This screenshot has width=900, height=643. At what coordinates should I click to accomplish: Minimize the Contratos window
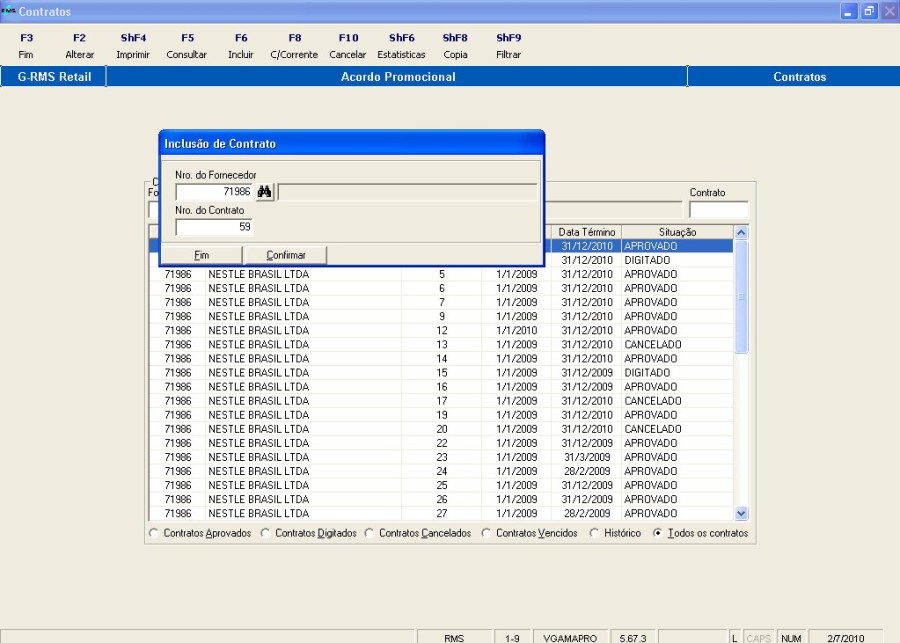point(848,11)
